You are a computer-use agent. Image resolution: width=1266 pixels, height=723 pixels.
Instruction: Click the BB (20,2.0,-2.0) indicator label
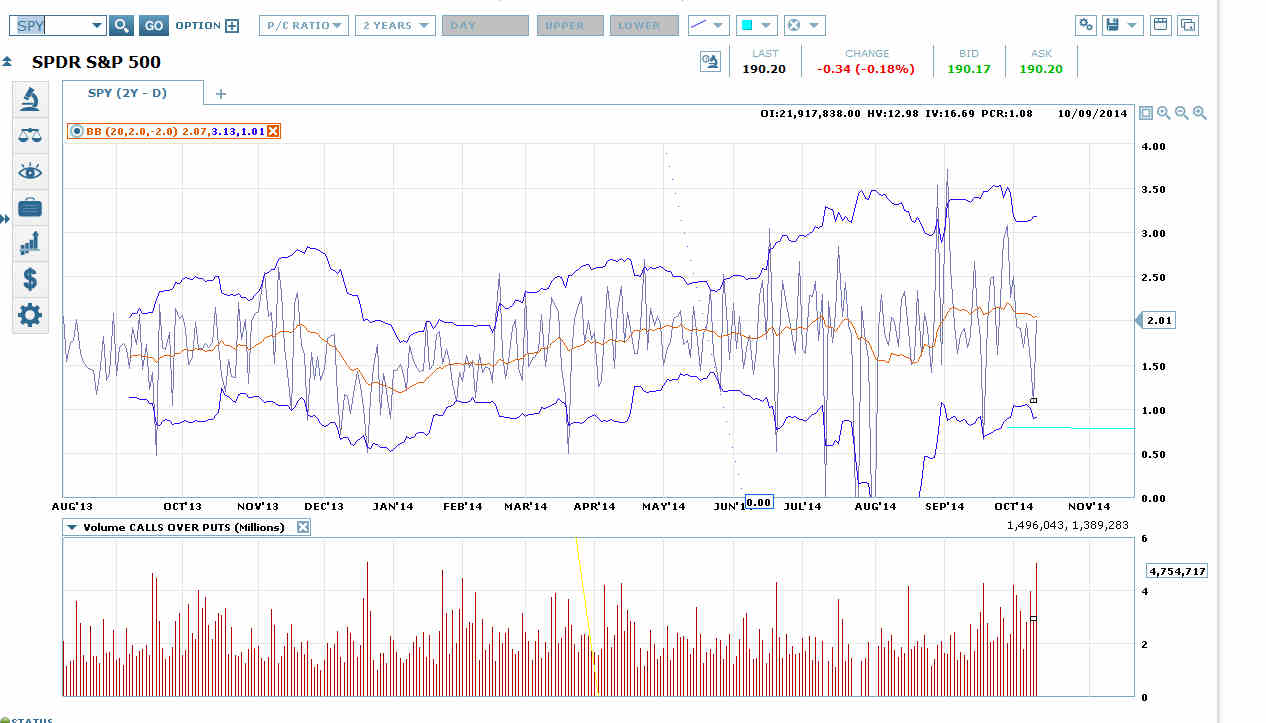coord(131,131)
